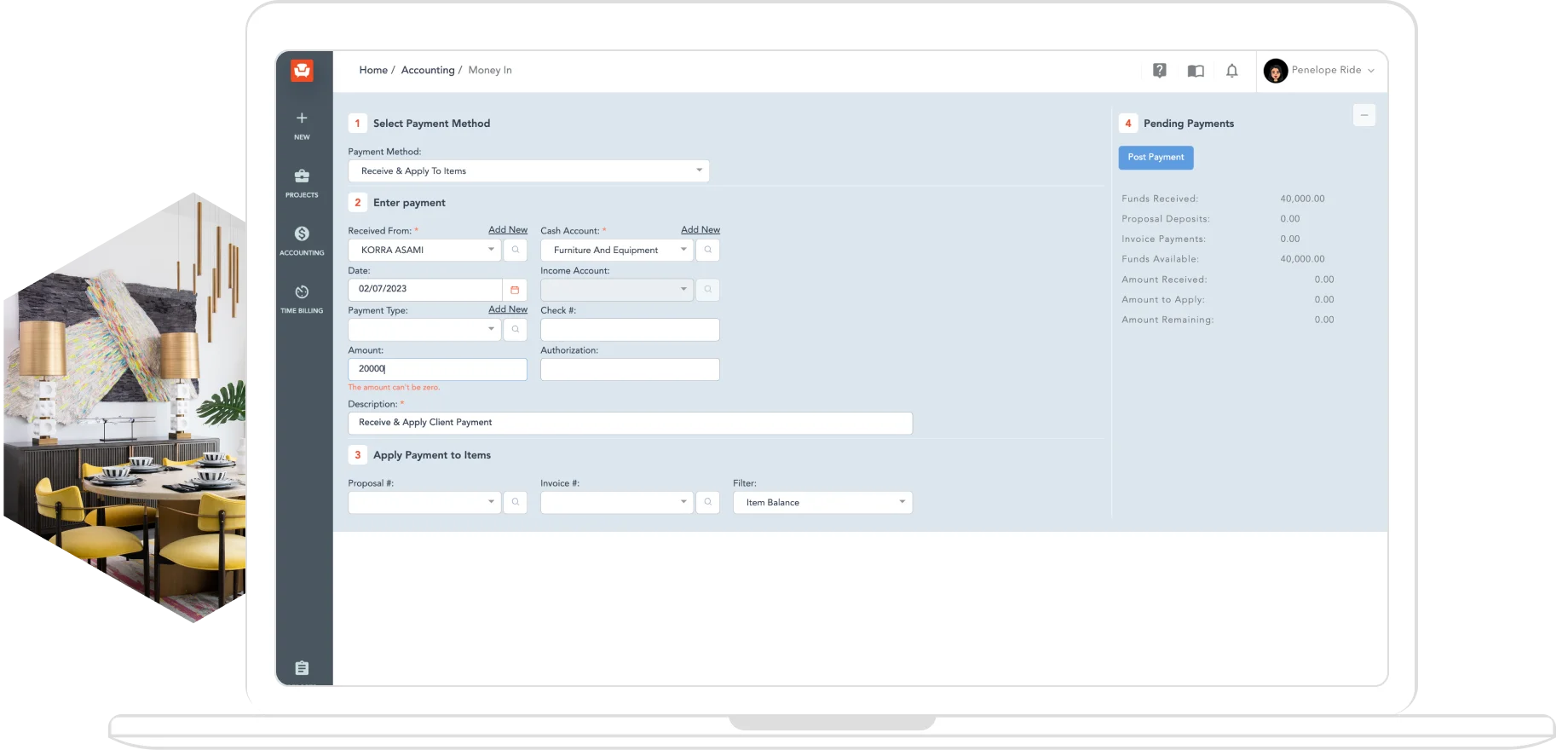Image resolution: width=1568 pixels, height=750 pixels.
Task: Click the Funds Received value 40,000.00
Action: [1302, 199]
